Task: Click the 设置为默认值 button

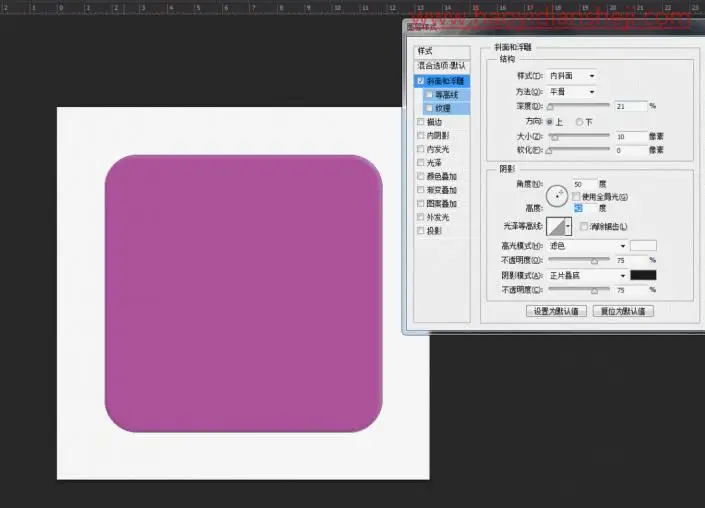Action: pyautogui.click(x=556, y=311)
